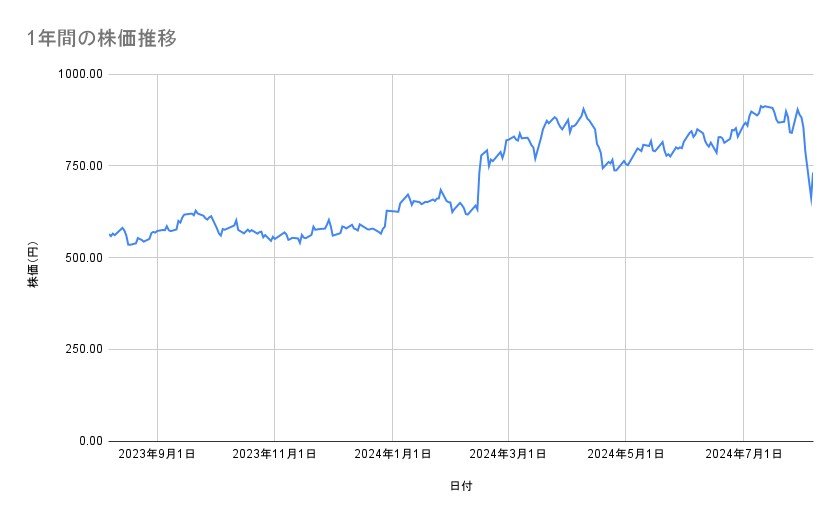Click the blue line where it crosses the 2023年11月1日 gridline
Screen dimensions: 839x519
274,238
